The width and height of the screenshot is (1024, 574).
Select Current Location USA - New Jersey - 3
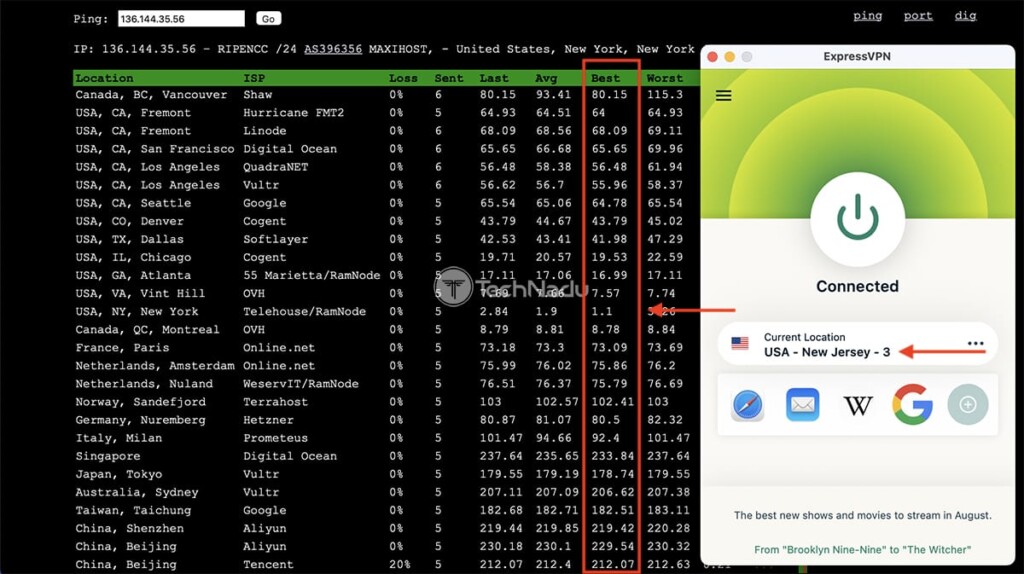[857, 344]
